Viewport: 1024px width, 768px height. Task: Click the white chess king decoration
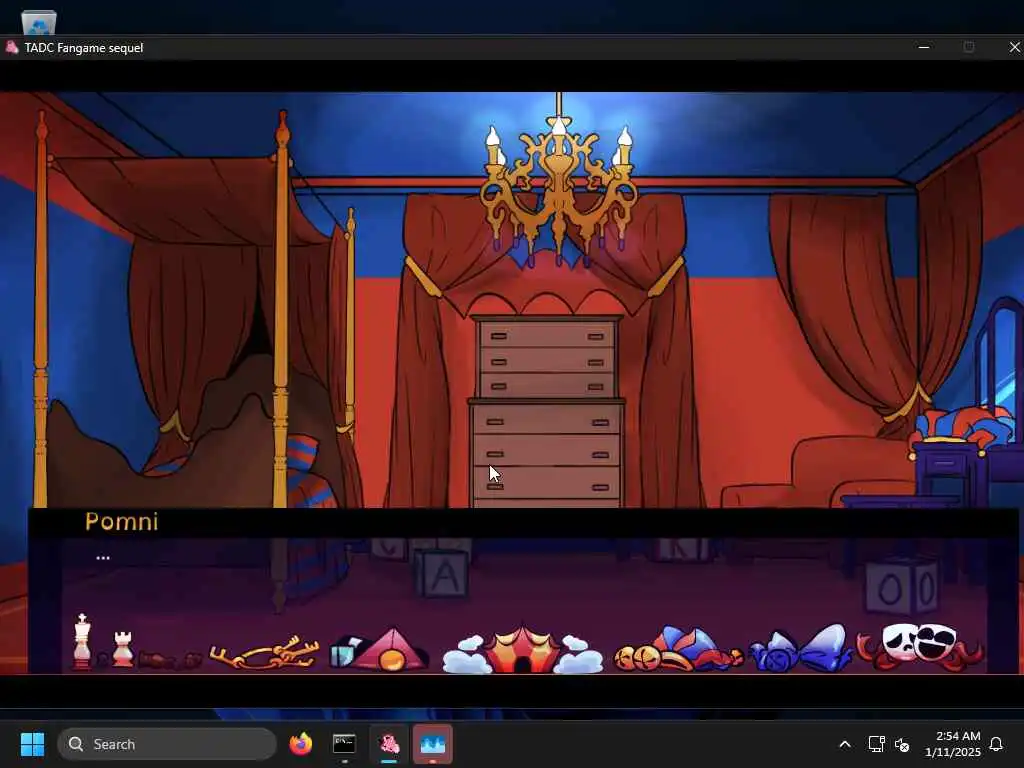tap(82, 641)
